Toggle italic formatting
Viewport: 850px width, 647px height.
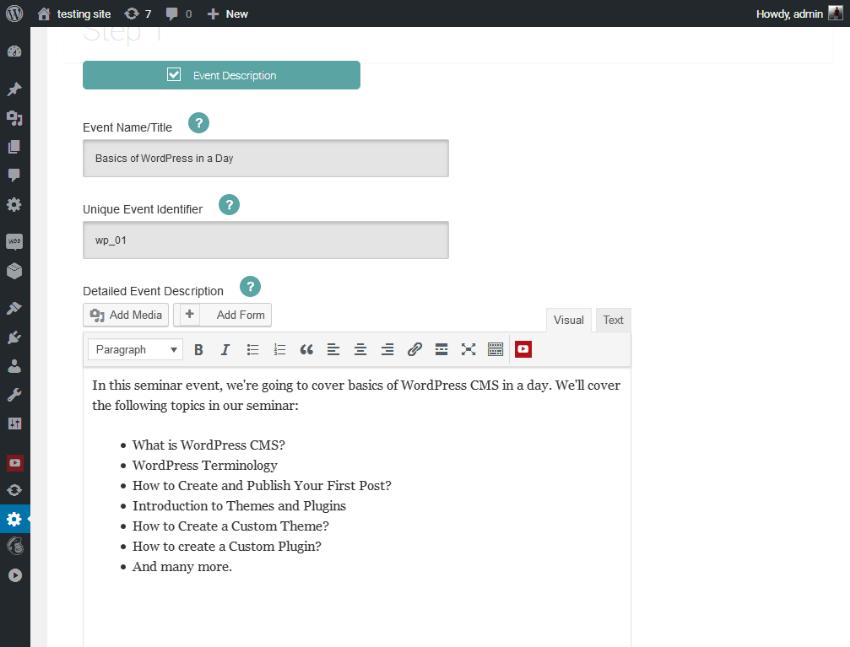226,350
